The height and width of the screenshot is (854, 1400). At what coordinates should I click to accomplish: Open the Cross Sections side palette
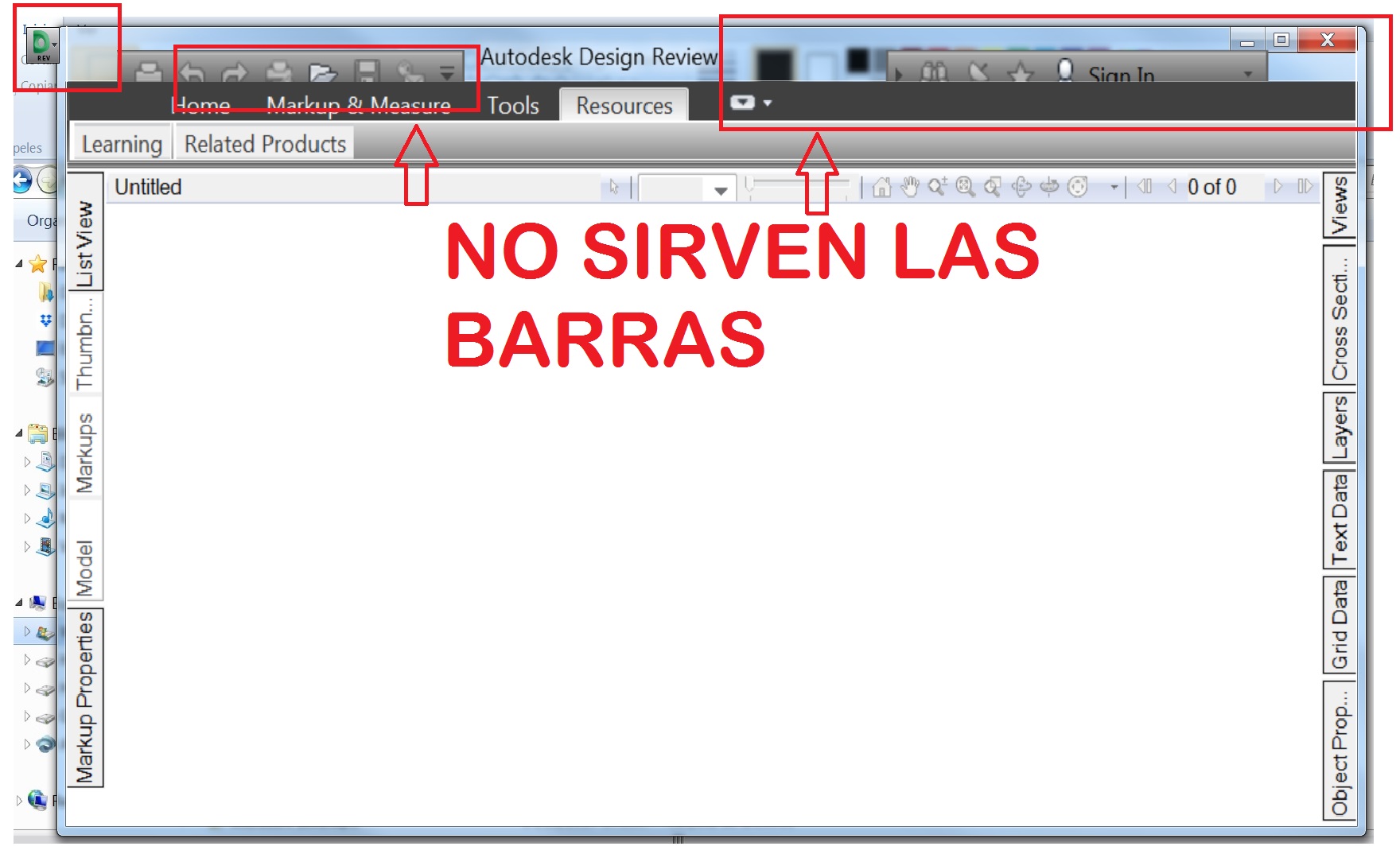click(1340, 316)
